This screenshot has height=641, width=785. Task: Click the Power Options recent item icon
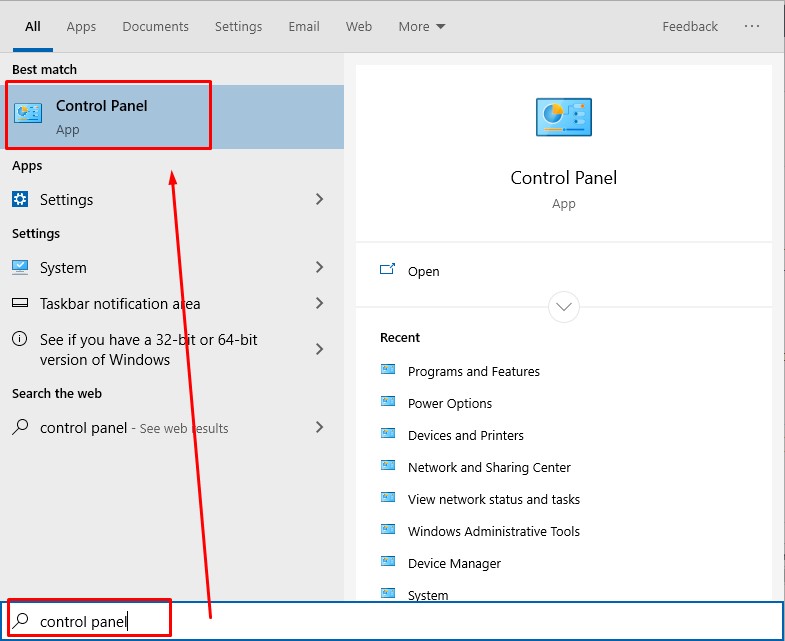tap(388, 402)
